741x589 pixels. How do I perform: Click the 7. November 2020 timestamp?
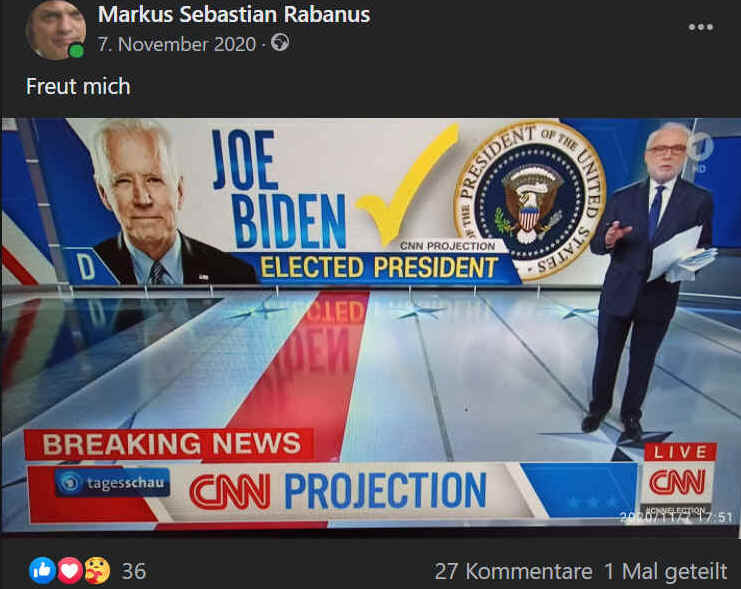(x=177, y=44)
